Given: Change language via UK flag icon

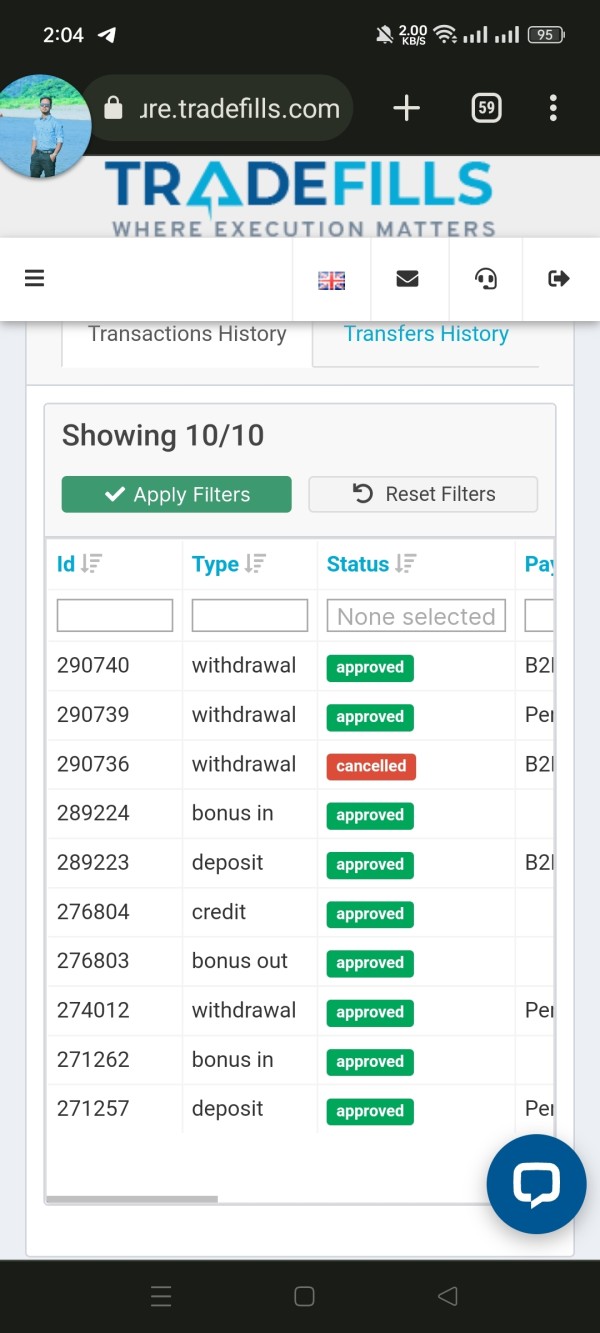Looking at the screenshot, I should click(331, 281).
